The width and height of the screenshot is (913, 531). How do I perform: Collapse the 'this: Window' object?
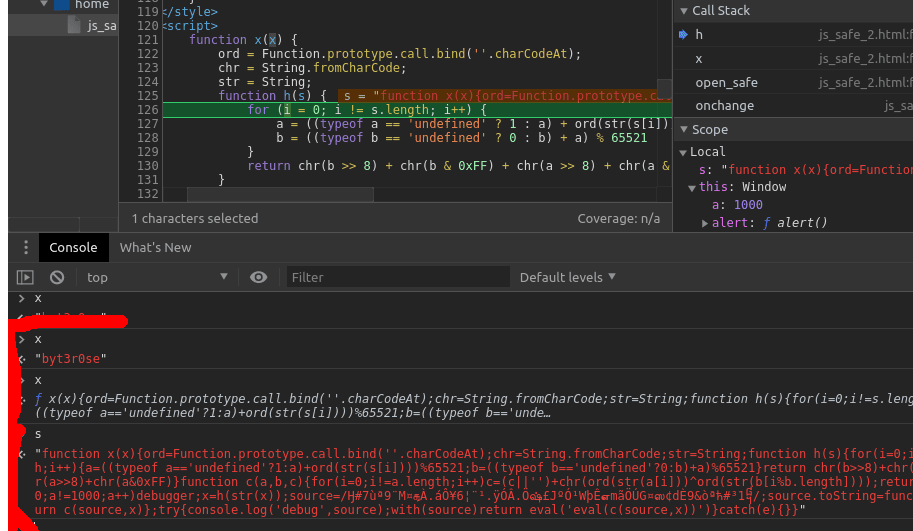point(690,187)
